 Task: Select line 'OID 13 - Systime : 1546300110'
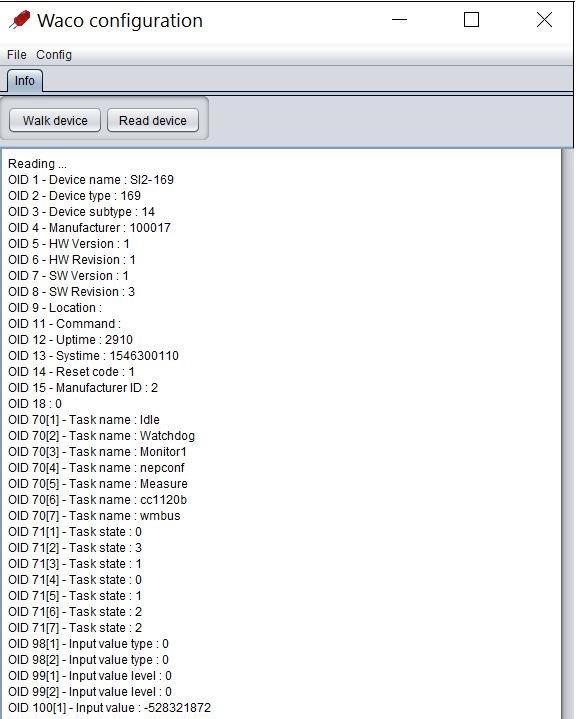point(94,356)
